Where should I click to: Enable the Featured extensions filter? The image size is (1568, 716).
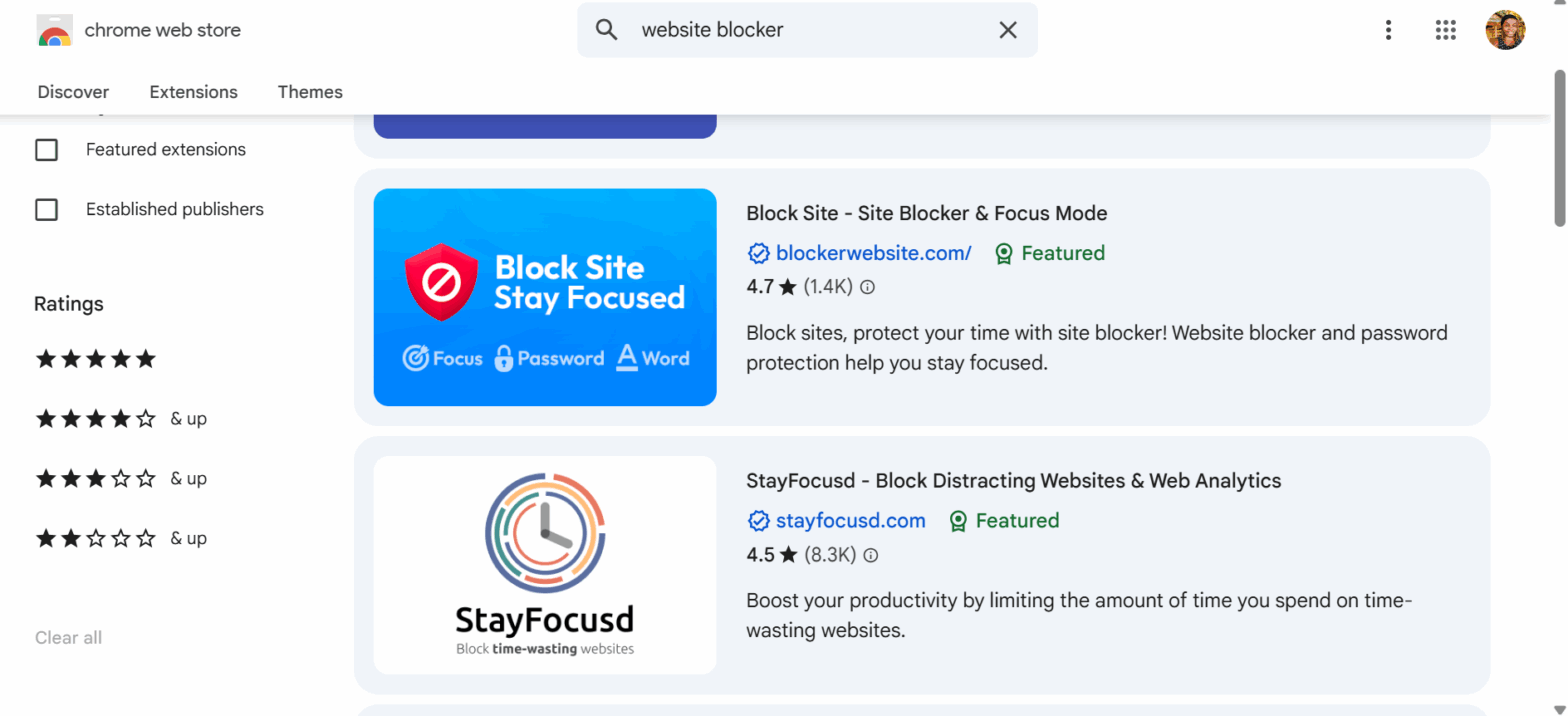(46, 149)
